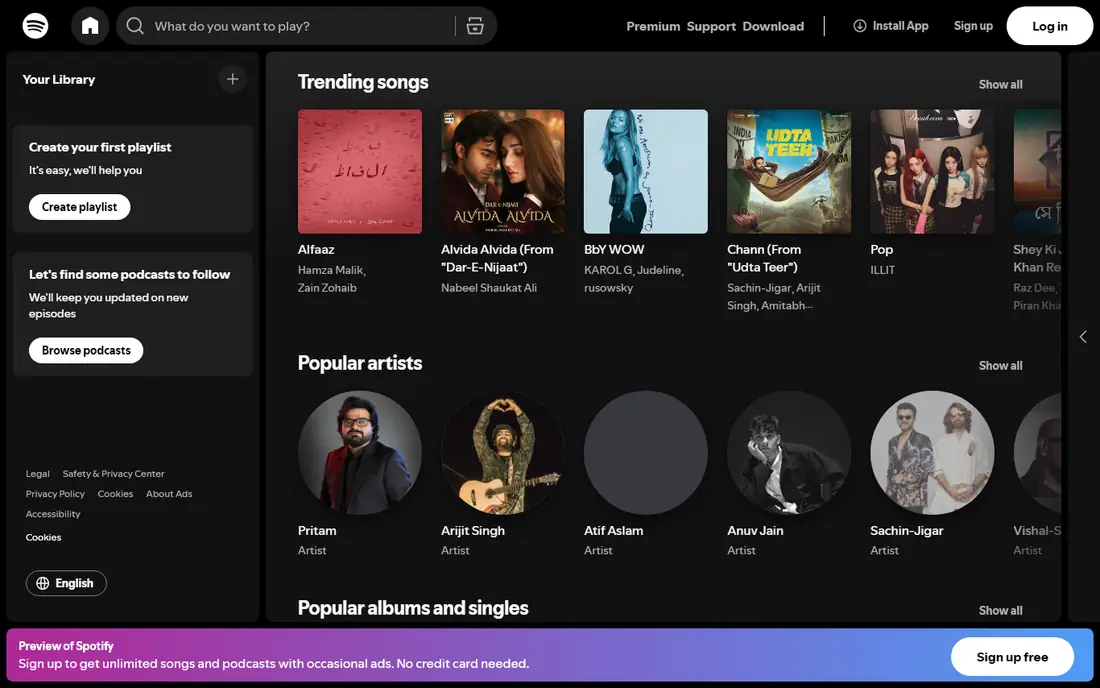
Task: Open the ILLIT Pop album cover
Action: click(932, 171)
